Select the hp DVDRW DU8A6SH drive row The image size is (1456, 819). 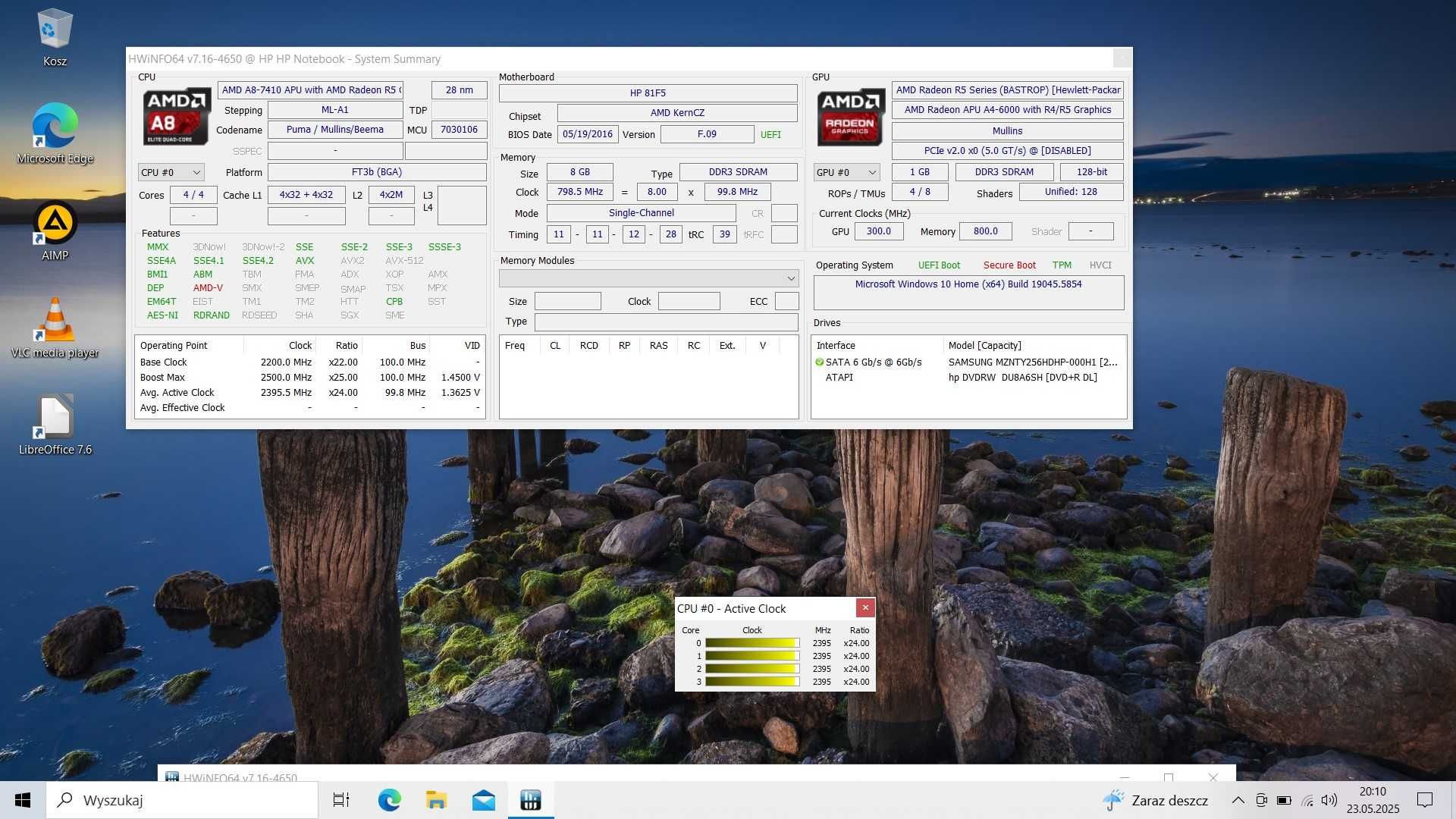point(969,378)
